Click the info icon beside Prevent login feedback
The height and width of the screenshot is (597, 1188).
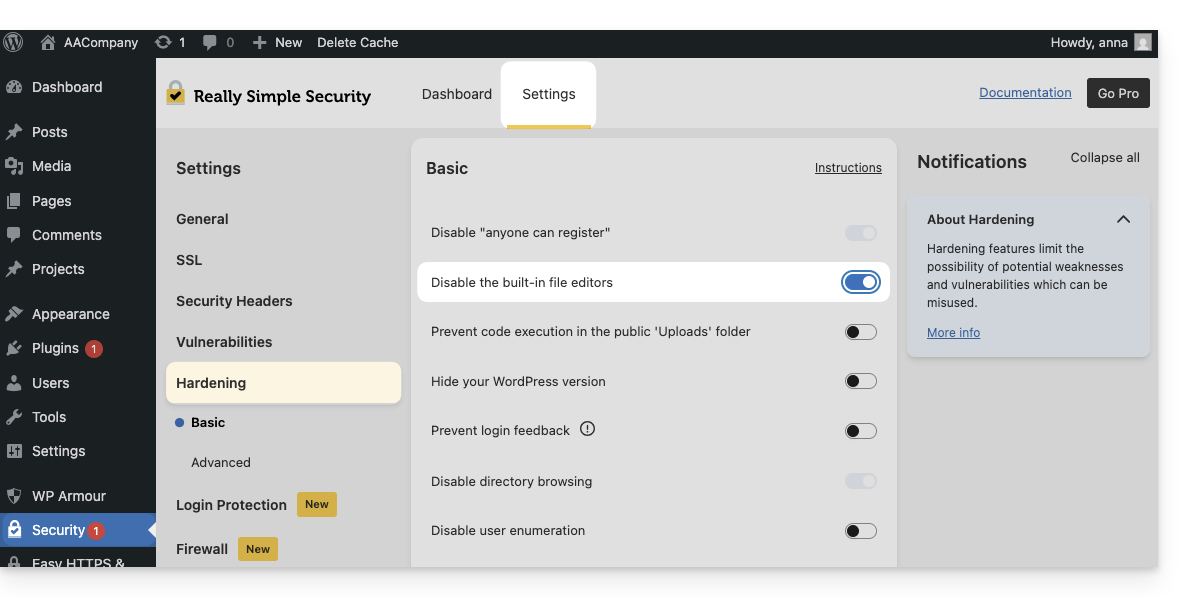pos(588,429)
